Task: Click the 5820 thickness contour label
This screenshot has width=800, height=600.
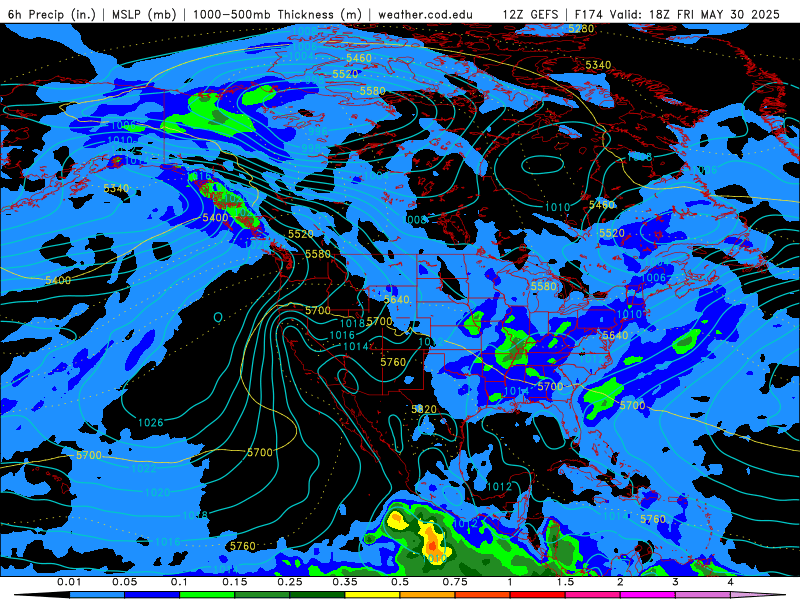Action: (424, 409)
